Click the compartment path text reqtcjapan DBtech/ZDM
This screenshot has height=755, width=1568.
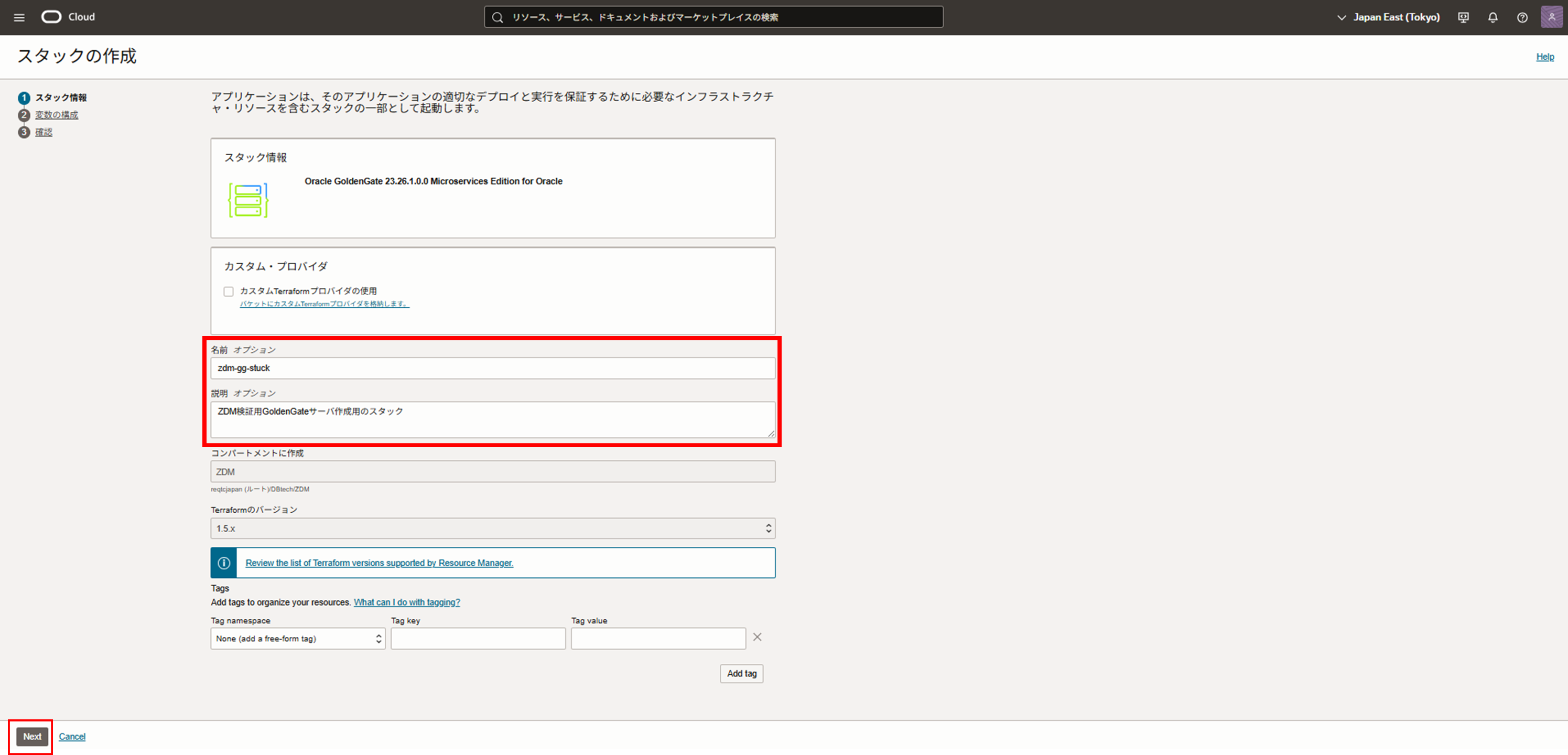coord(260,490)
